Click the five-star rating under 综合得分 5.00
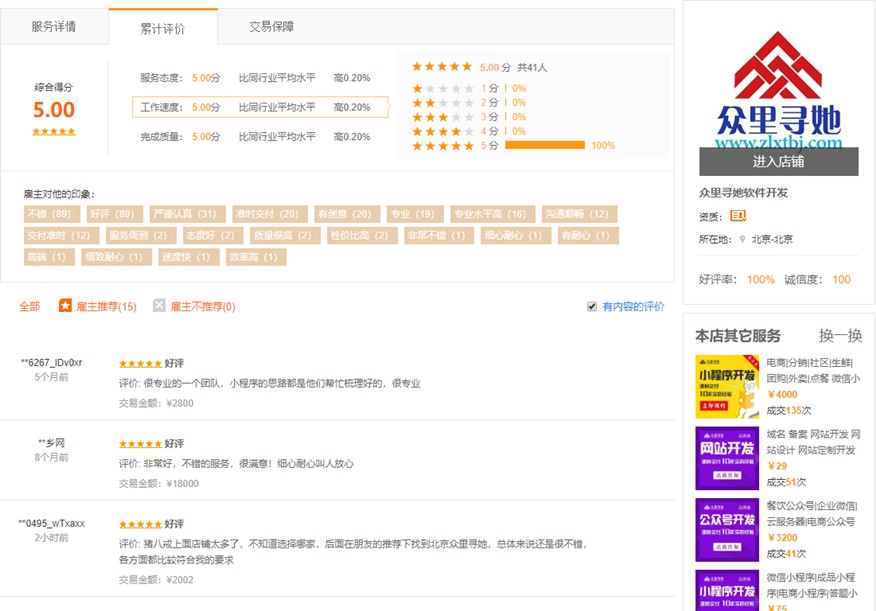876x611 pixels. click(x=54, y=131)
